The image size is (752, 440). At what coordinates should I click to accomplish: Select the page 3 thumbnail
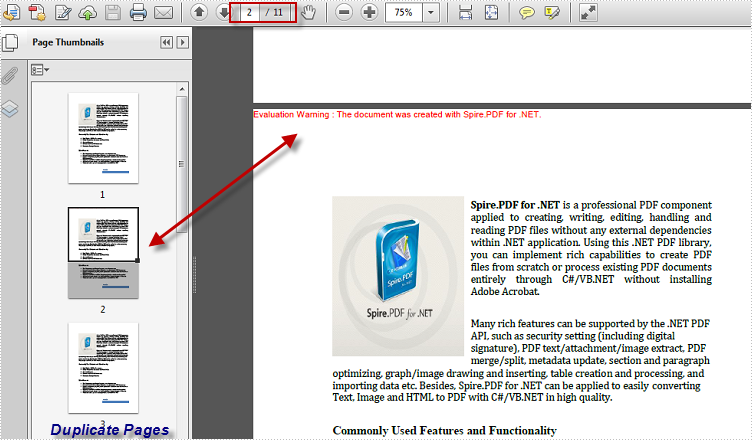tap(103, 368)
